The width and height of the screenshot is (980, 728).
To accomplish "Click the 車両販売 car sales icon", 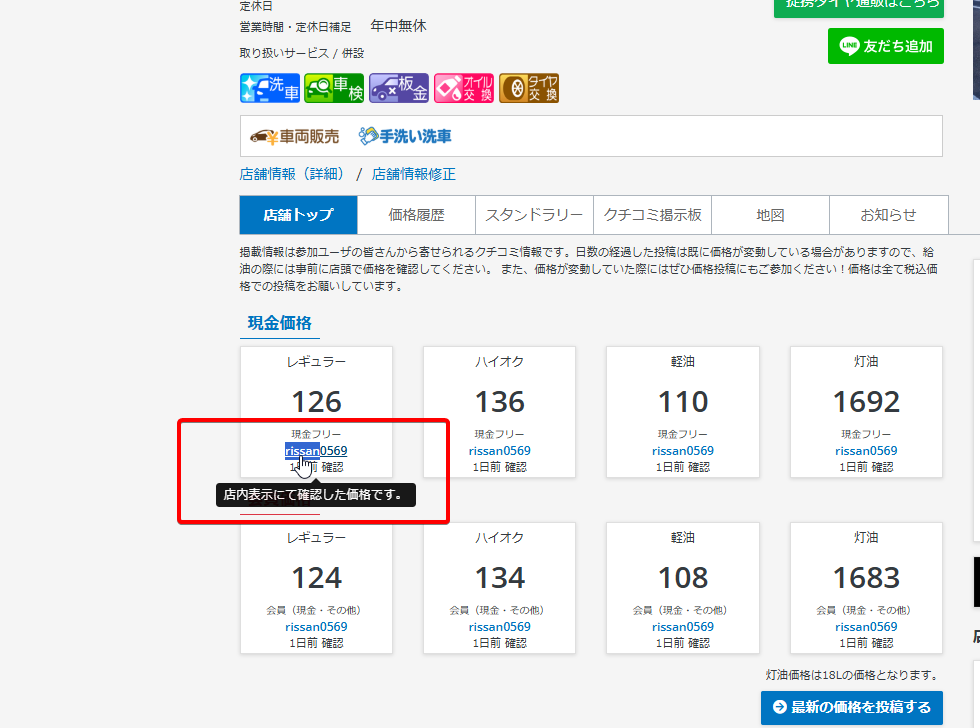I will click(294, 136).
